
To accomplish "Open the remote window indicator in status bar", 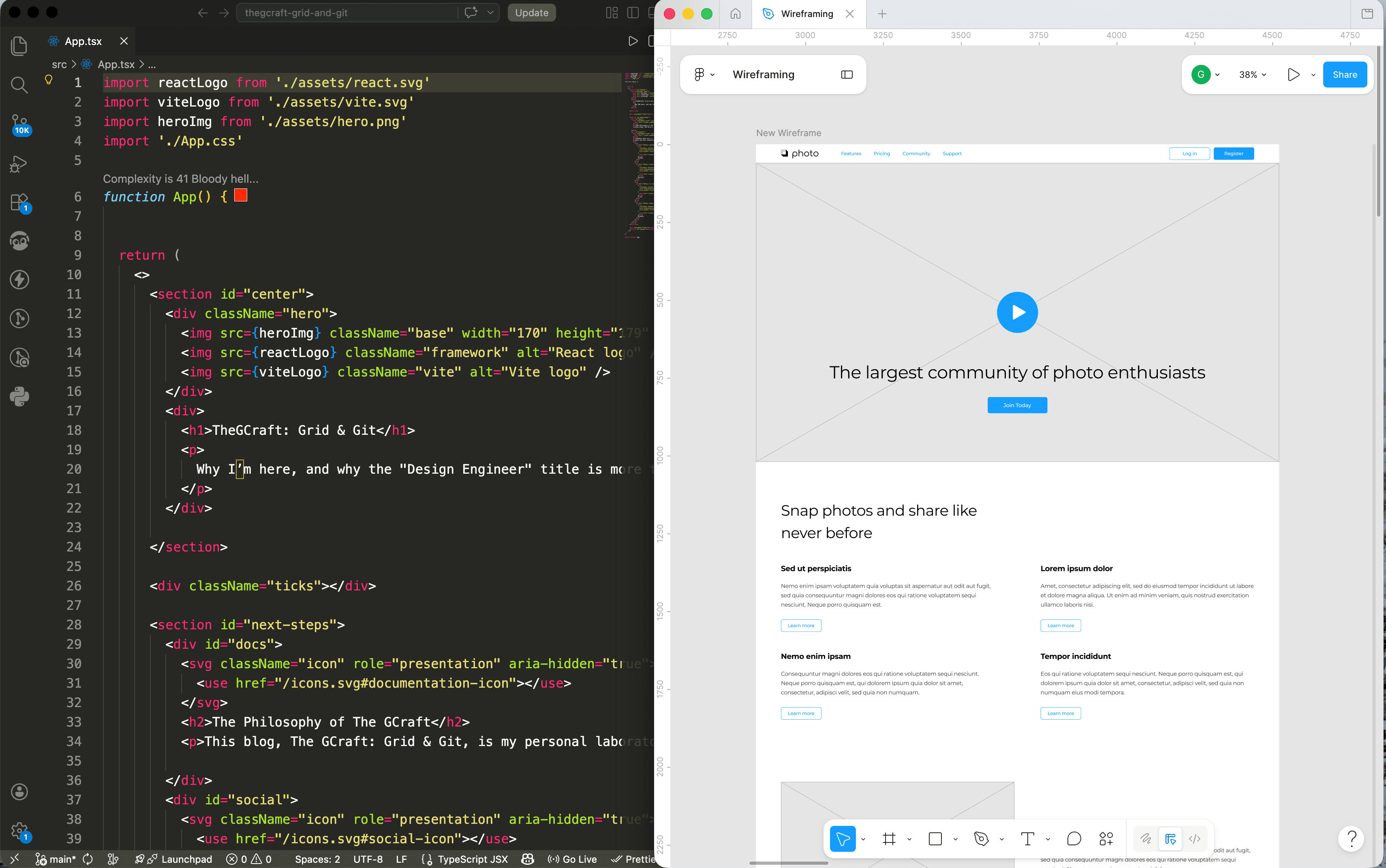I will (x=15, y=859).
